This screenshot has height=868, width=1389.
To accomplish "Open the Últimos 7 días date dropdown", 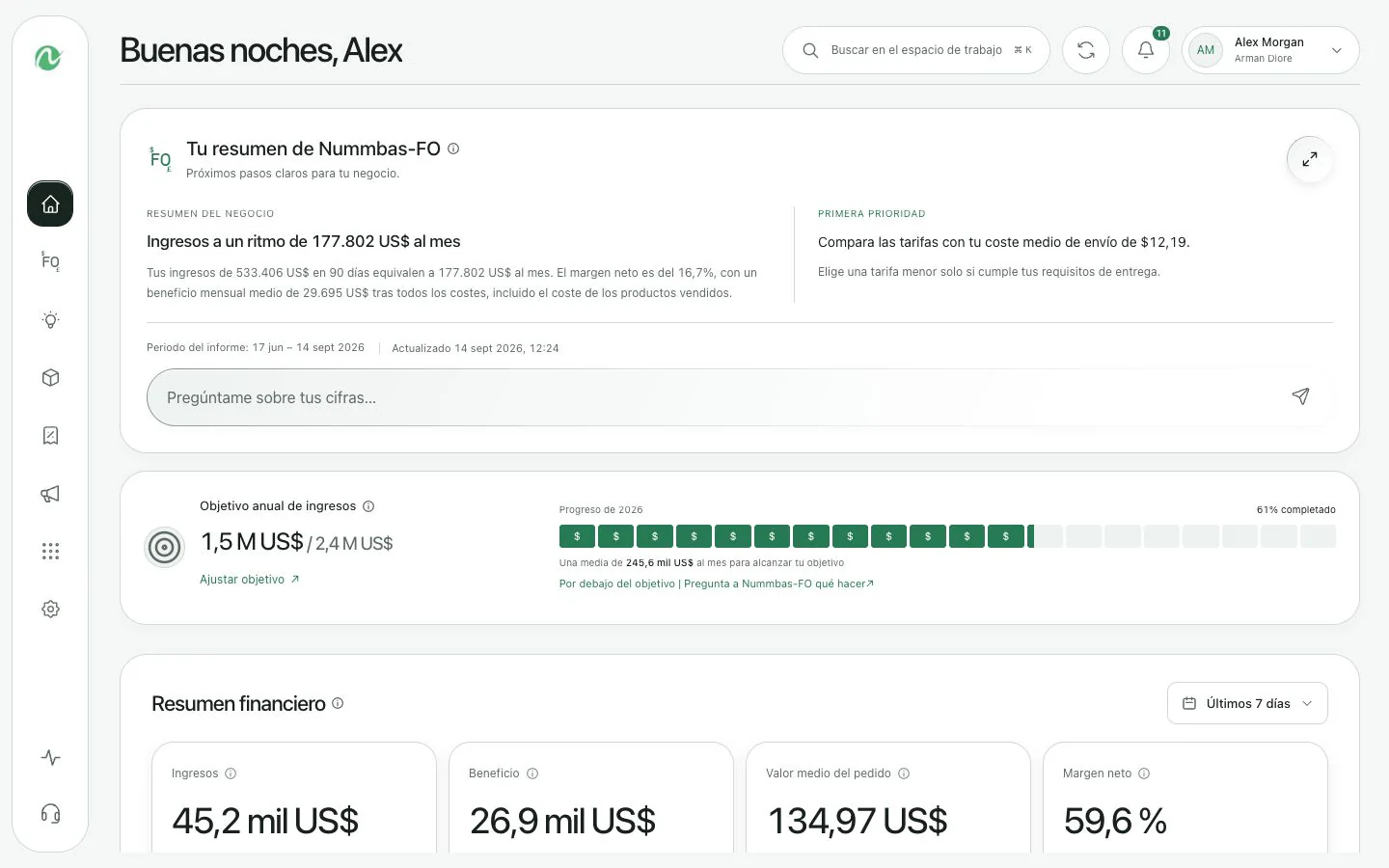I will tap(1247, 703).
